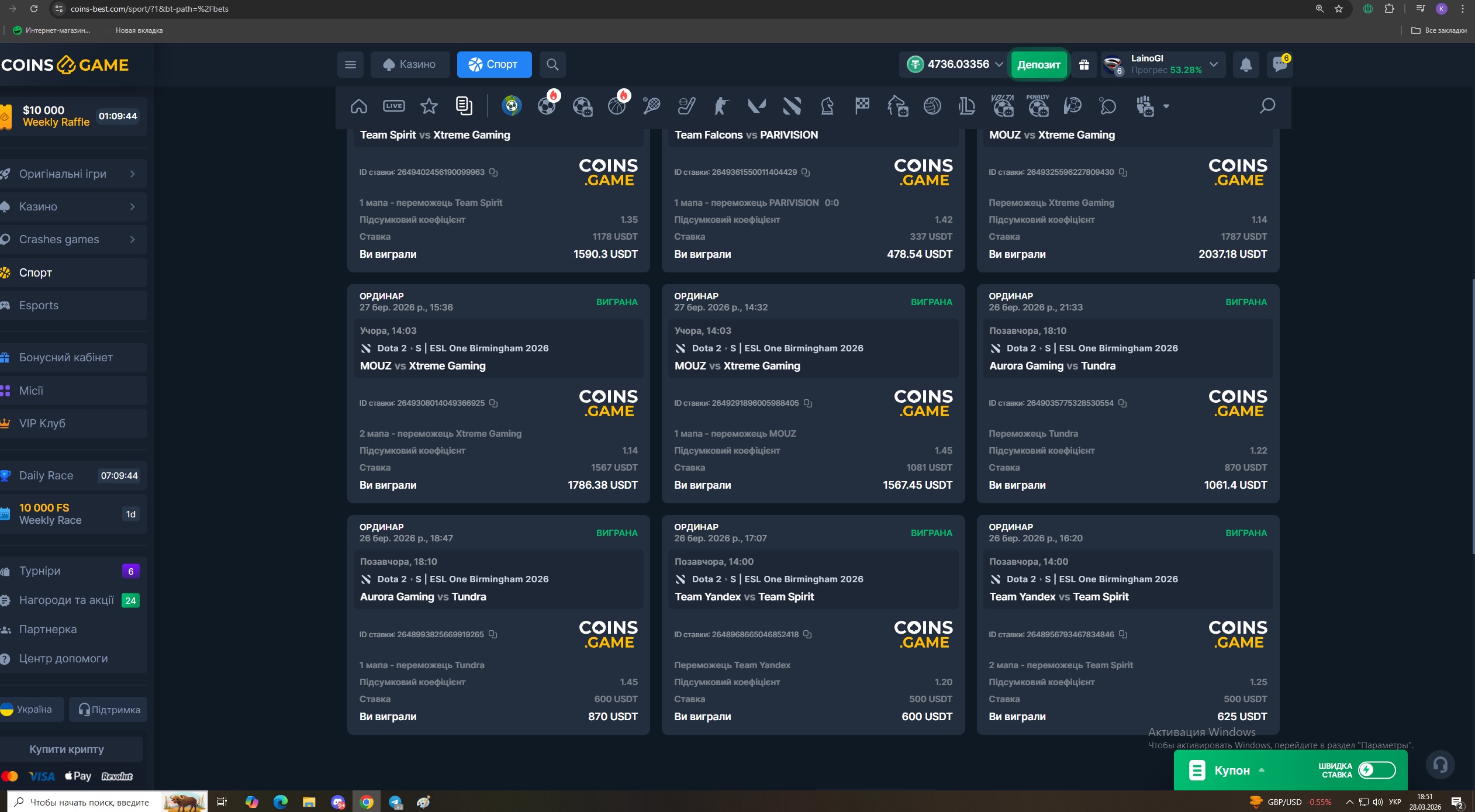
Task: Open Бонусний кабінет sidebar item
Action: [x=73, y=357]
